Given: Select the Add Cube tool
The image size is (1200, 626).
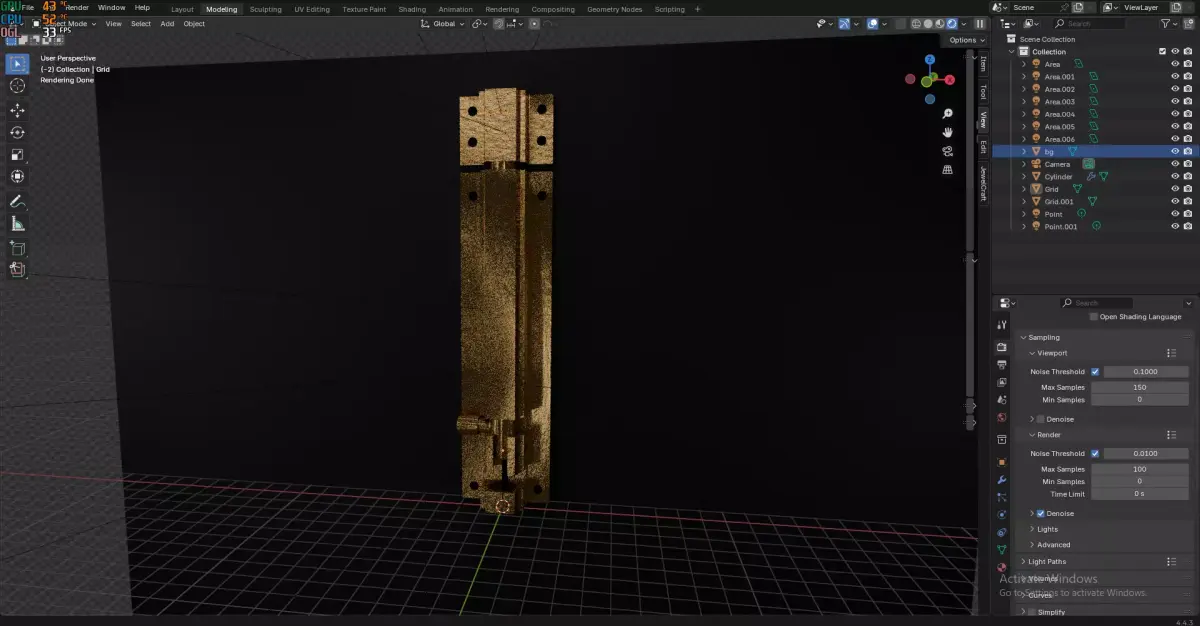Looking at the screenshot, I should click(x=17, y=247).
